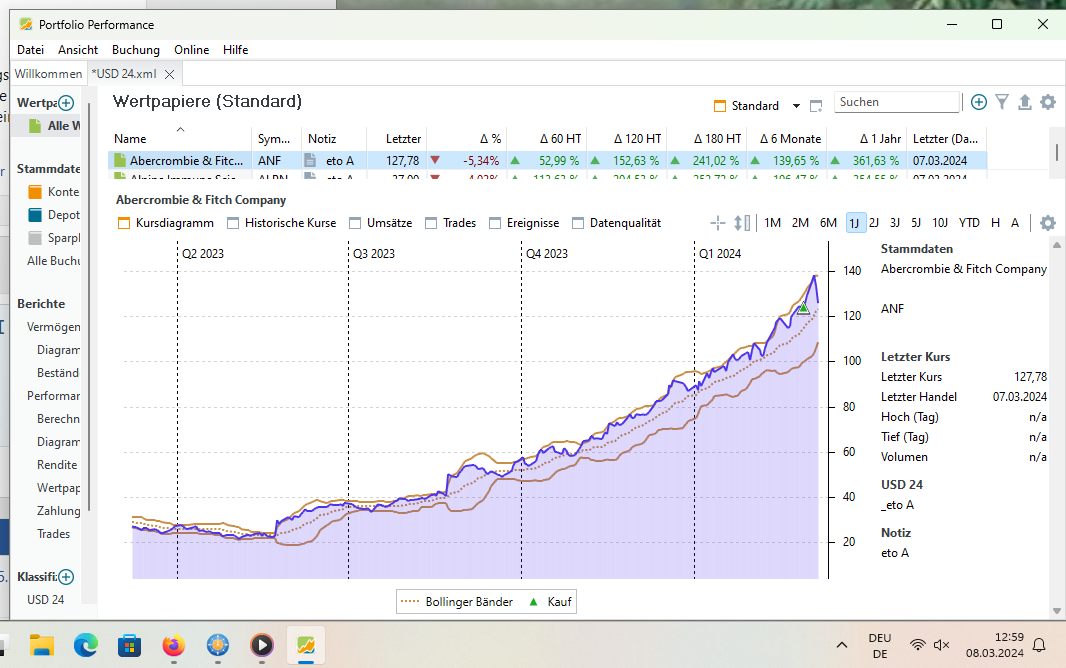The height and width of the screenshot is (668, 1066).
Task: Enable the Umsätze checkbox
Action: [x=355, y=223]
